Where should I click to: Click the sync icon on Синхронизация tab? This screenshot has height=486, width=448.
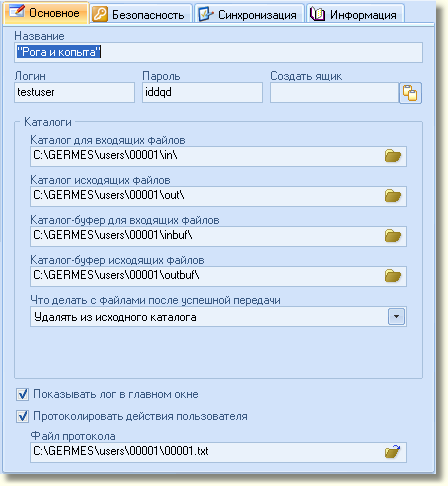(205, 14)
